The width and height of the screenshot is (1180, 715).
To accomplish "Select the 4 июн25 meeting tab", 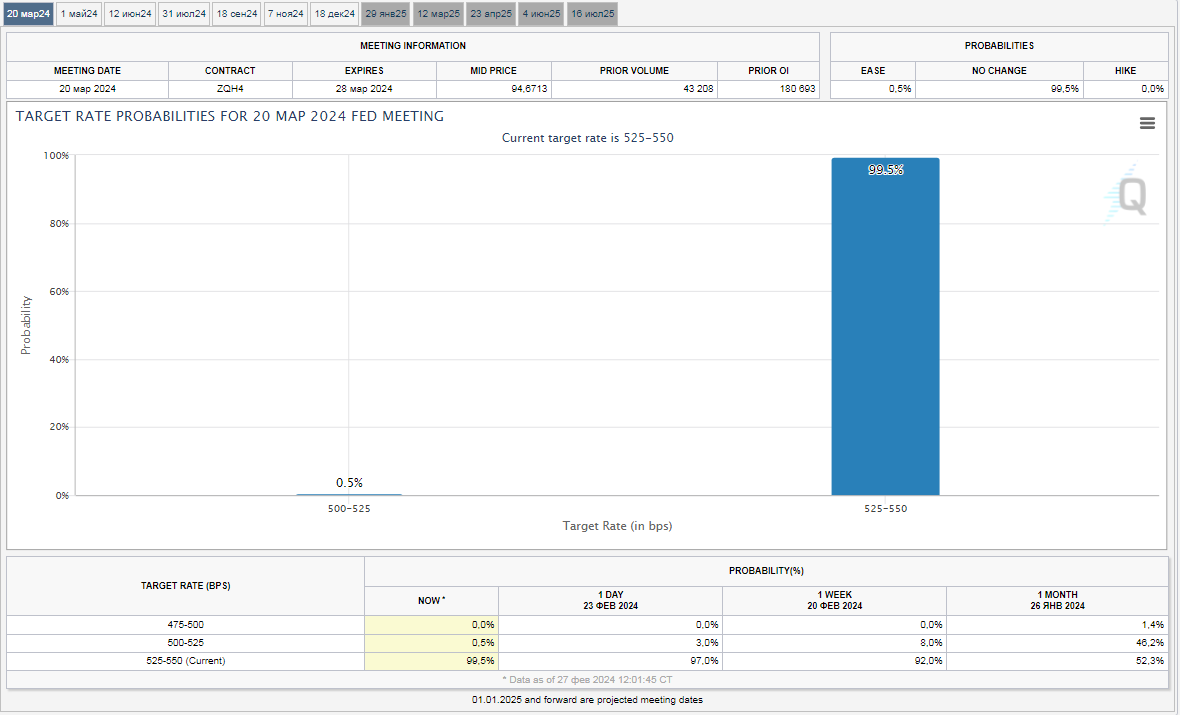I will pyautogui.click(x=541, y=14).
